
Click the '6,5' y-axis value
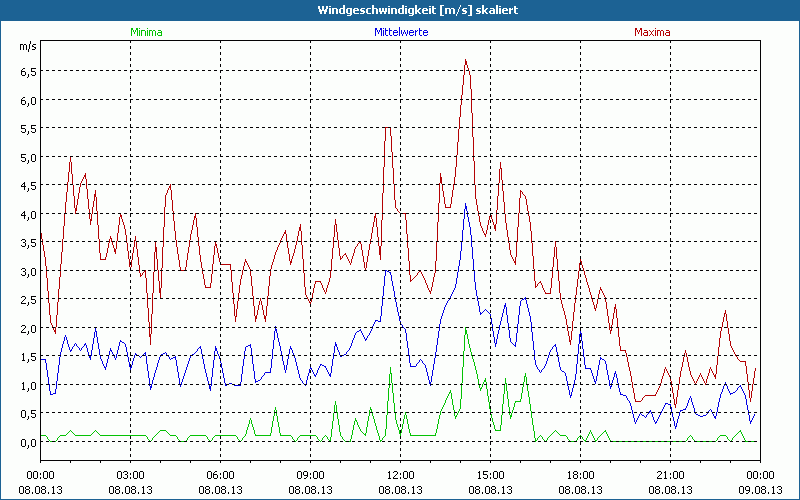[29, 72]
